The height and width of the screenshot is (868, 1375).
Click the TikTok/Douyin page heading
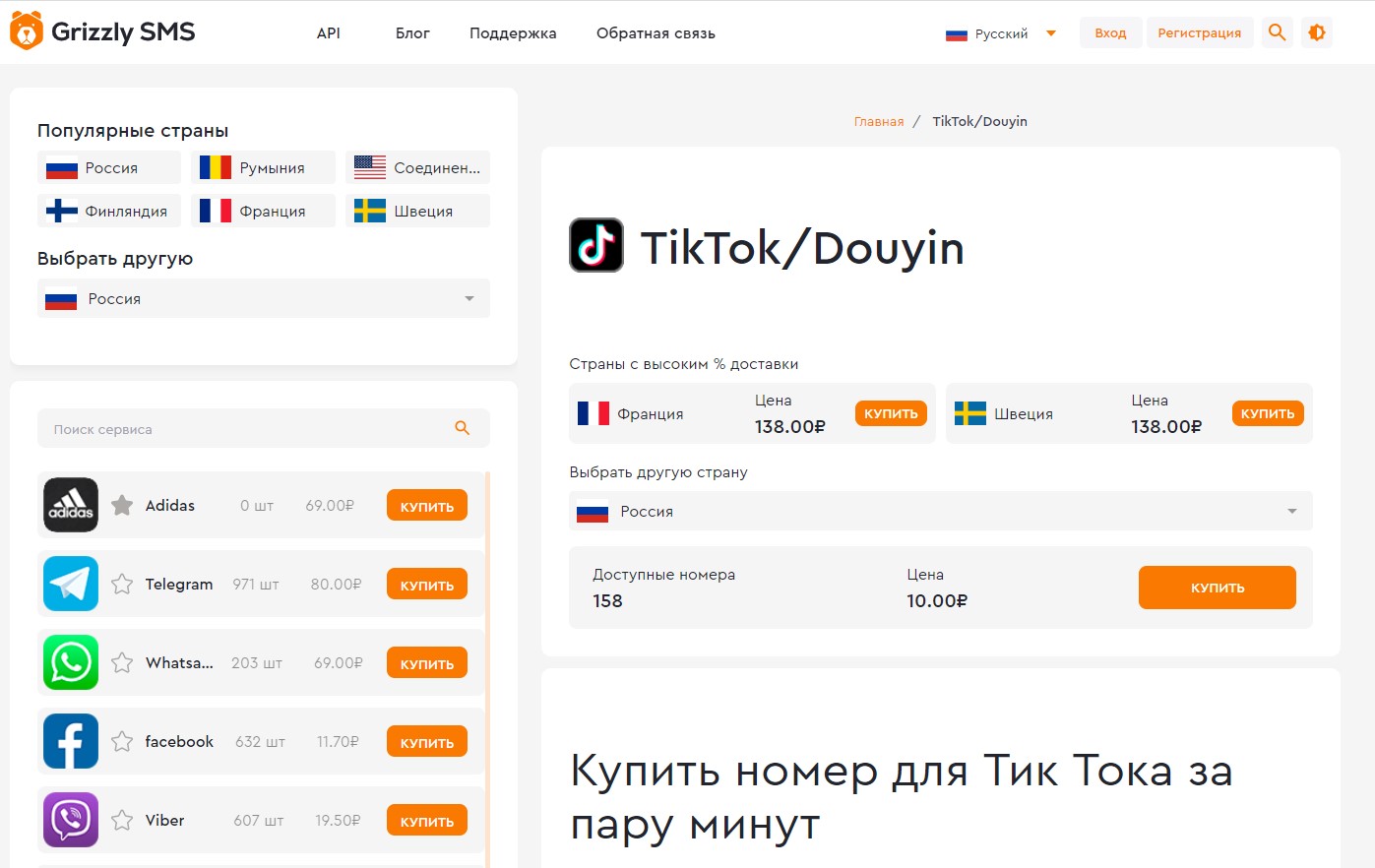point(802,247)
